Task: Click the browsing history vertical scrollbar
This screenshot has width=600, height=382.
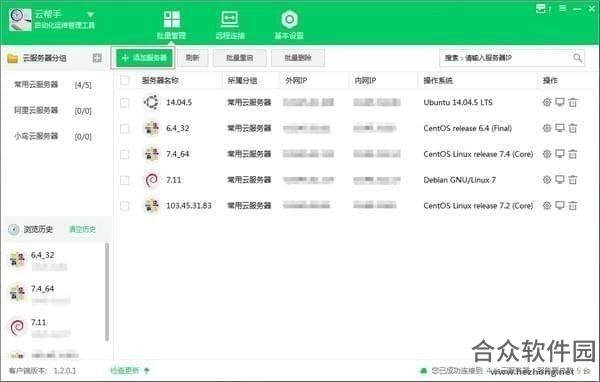Action: [107, 291]
